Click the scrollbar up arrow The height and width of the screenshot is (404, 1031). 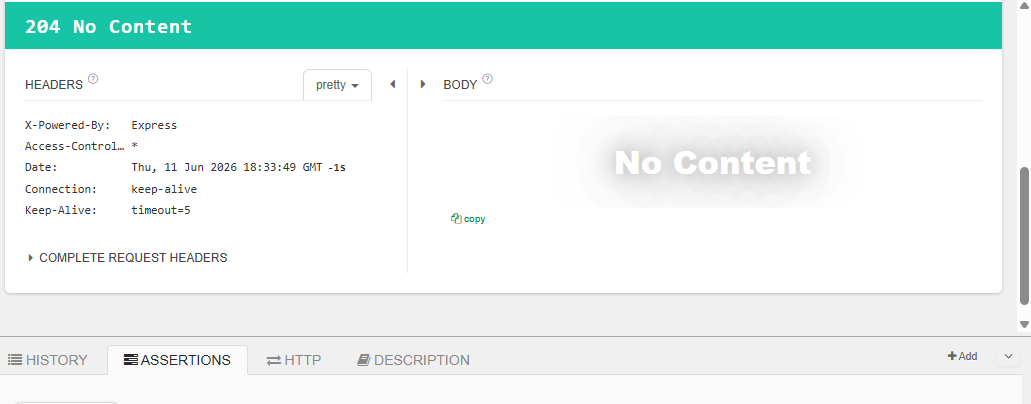click(1024, 5)
